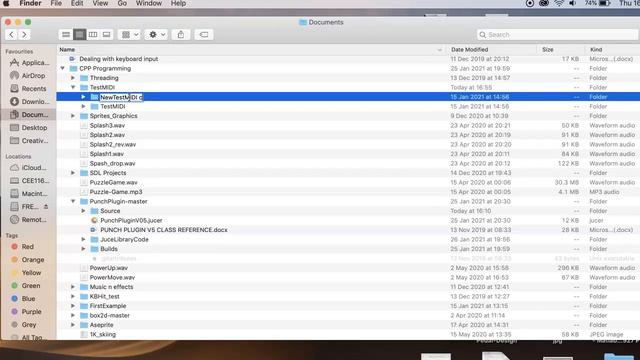Open Macintosh HD in the sidebar
This screenshot has height=360, width=640.
[28, 194]
